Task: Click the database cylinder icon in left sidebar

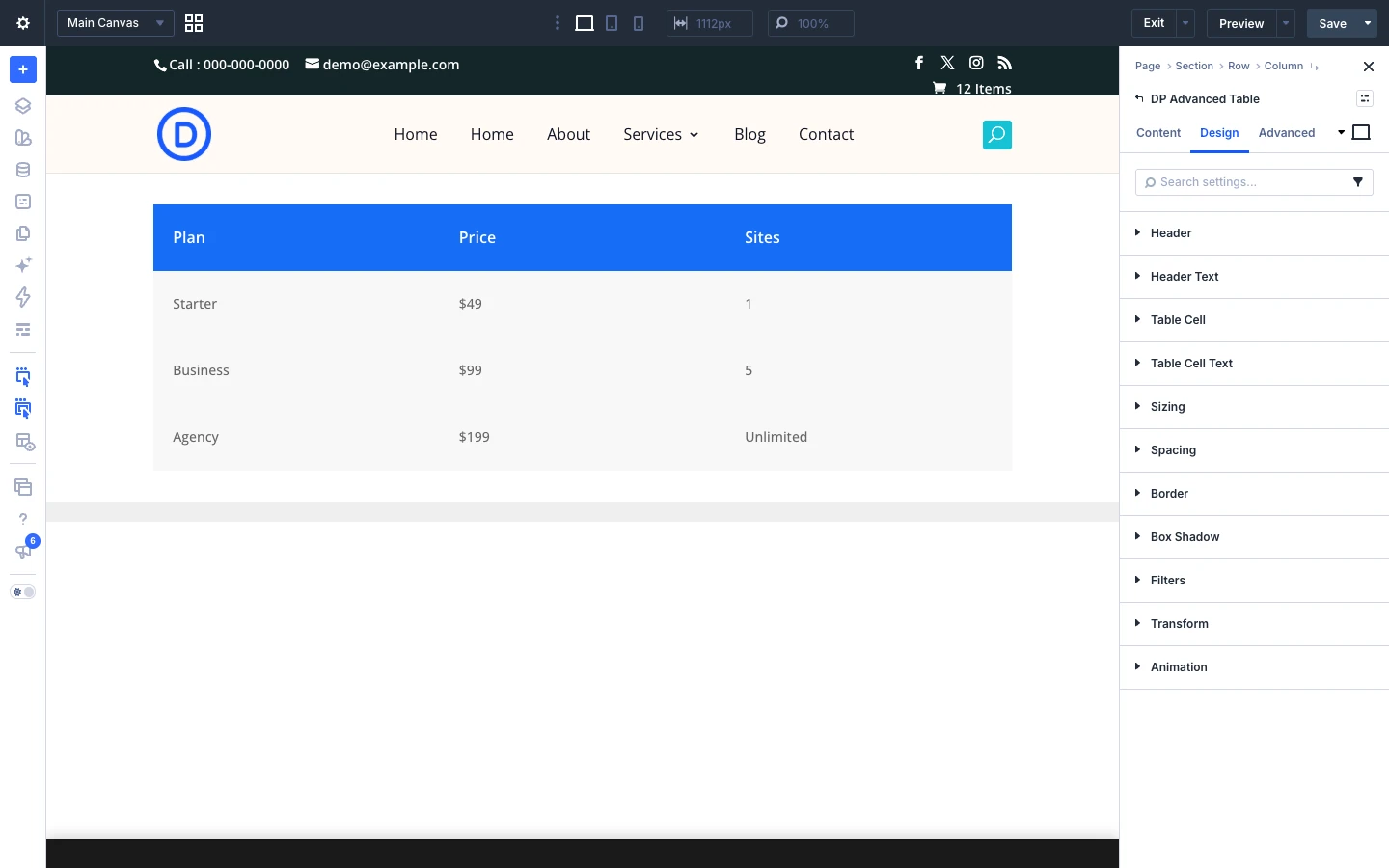Action: [23, 170]
